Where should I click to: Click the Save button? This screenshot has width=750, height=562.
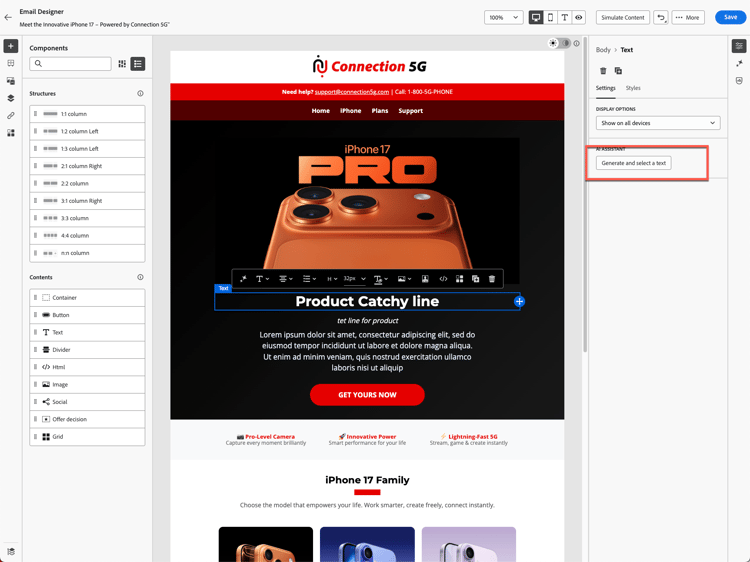click(730, 17)
